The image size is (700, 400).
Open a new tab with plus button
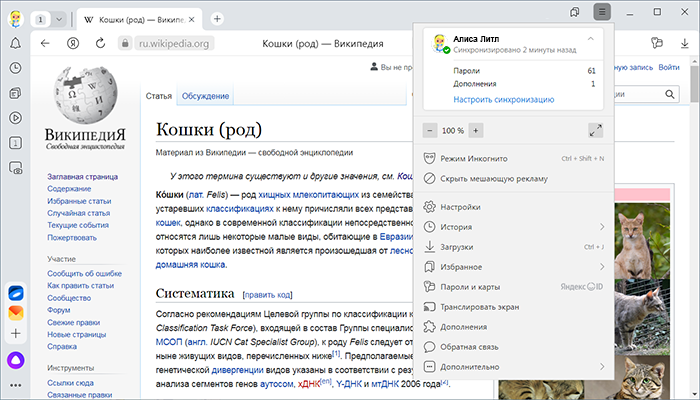click(x=217, y=19)
